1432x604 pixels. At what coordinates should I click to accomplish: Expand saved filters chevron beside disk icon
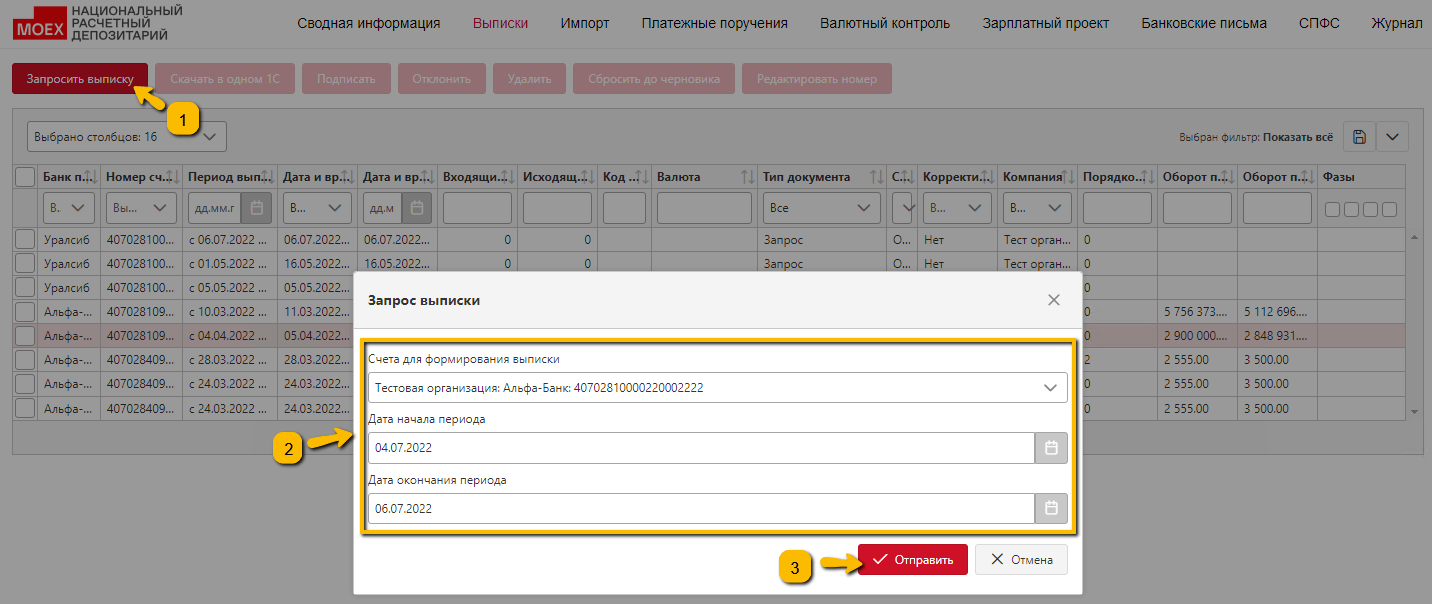tap(1392, 137)
